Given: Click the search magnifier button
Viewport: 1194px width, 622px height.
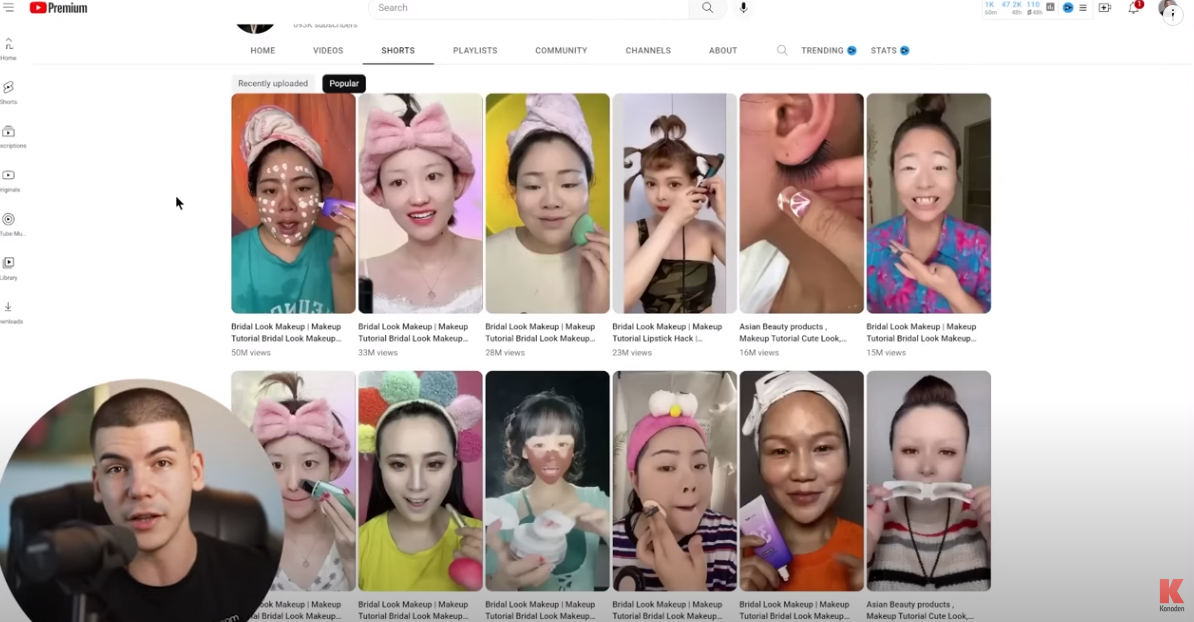Looking at the screenshot, I should pyautogui.click(x=707, y=8).
